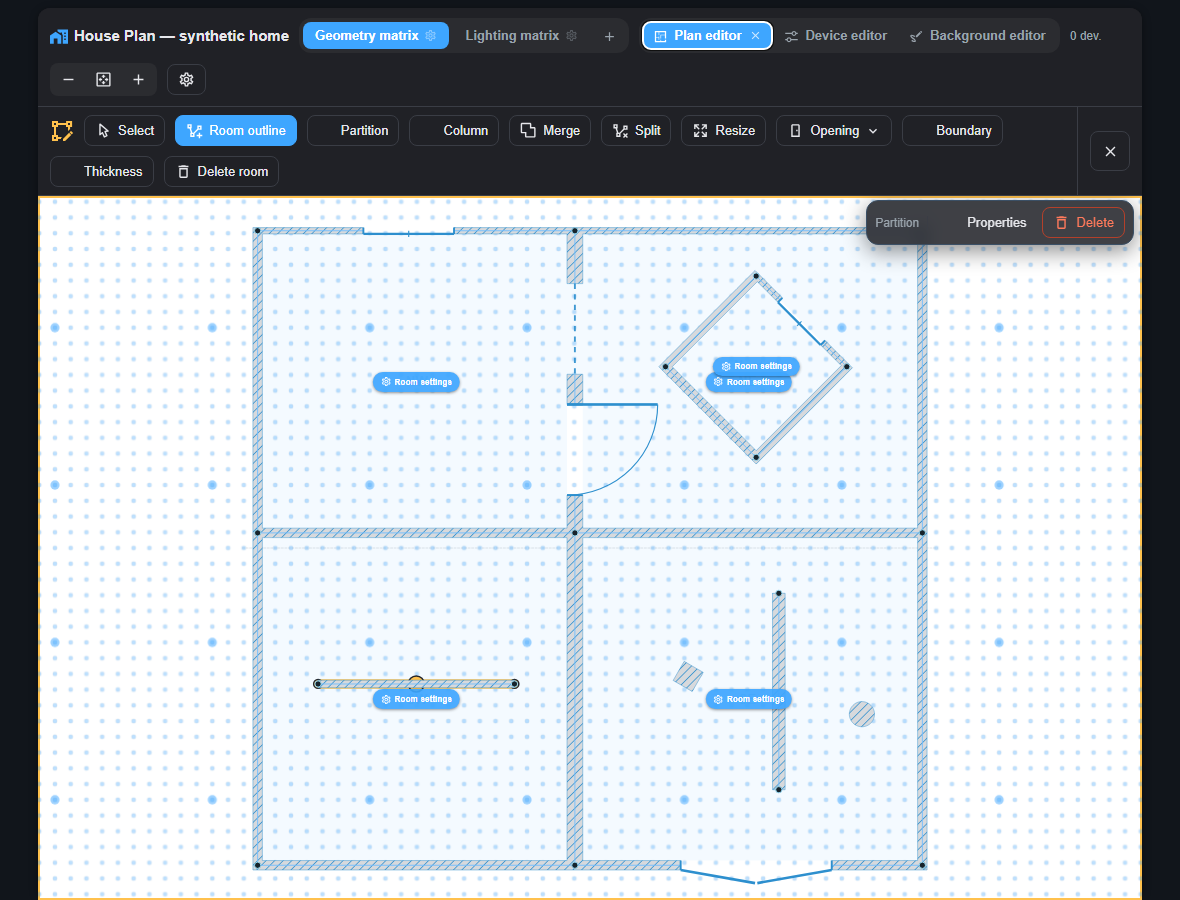Zoom out with the minus button

68,80
